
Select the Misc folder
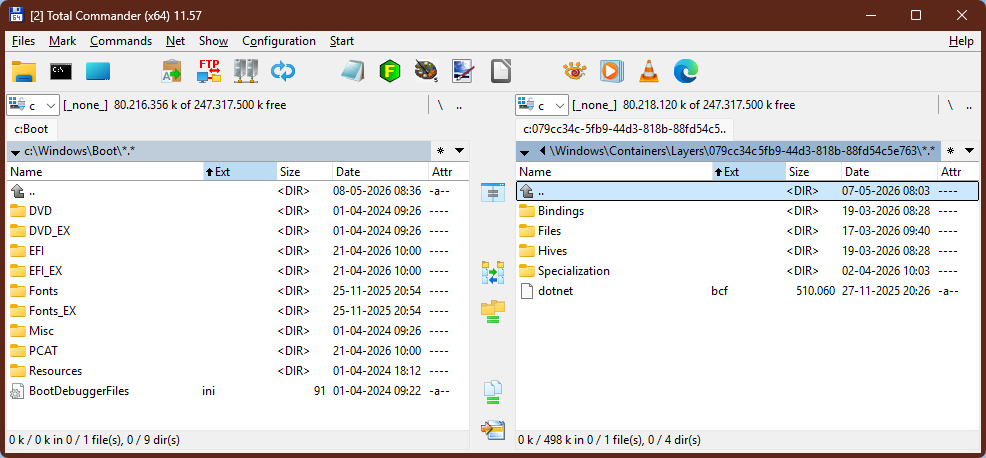click(x=238, y=331)
